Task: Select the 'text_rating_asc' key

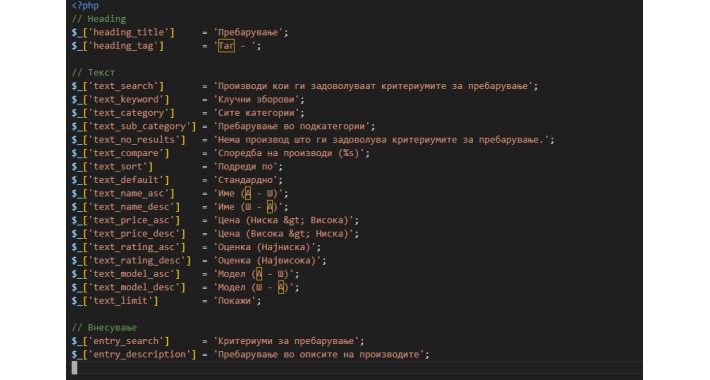Action: tap(134, 247)
